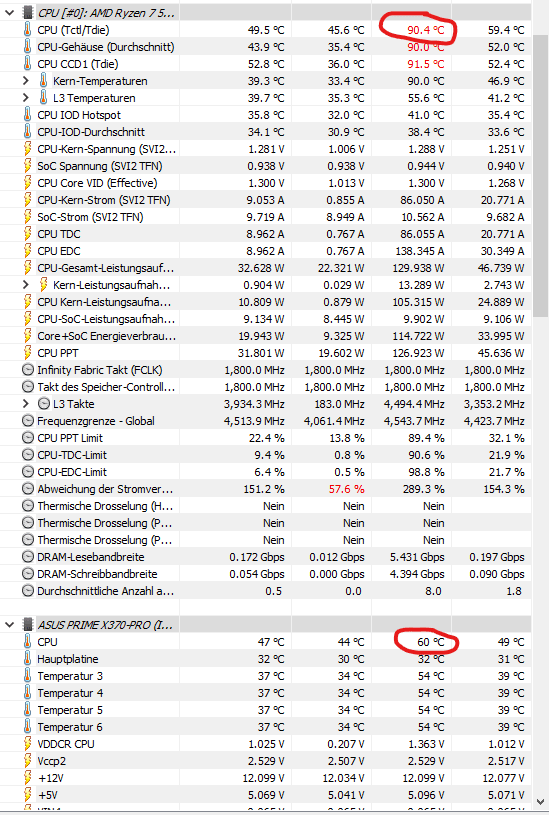The width and height of the screenshot is (549, 815).
Task: Expand the Kern-Leistungsaufnahme subtree
Action: tap(26, 285)
